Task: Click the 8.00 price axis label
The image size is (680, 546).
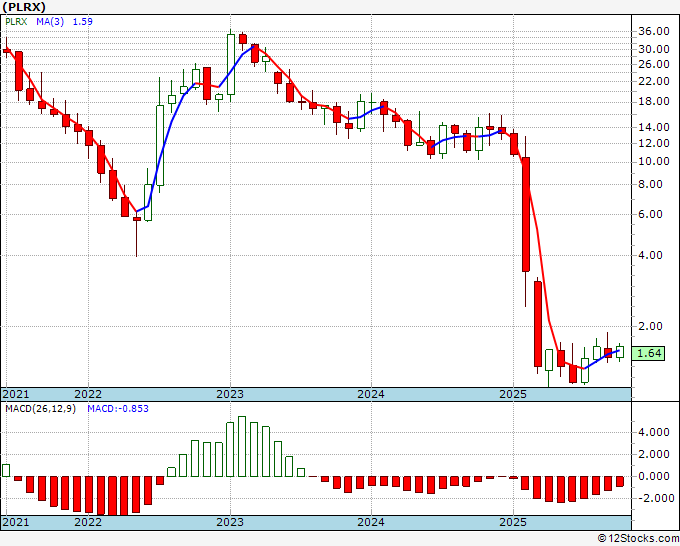Action: point(650,184)
